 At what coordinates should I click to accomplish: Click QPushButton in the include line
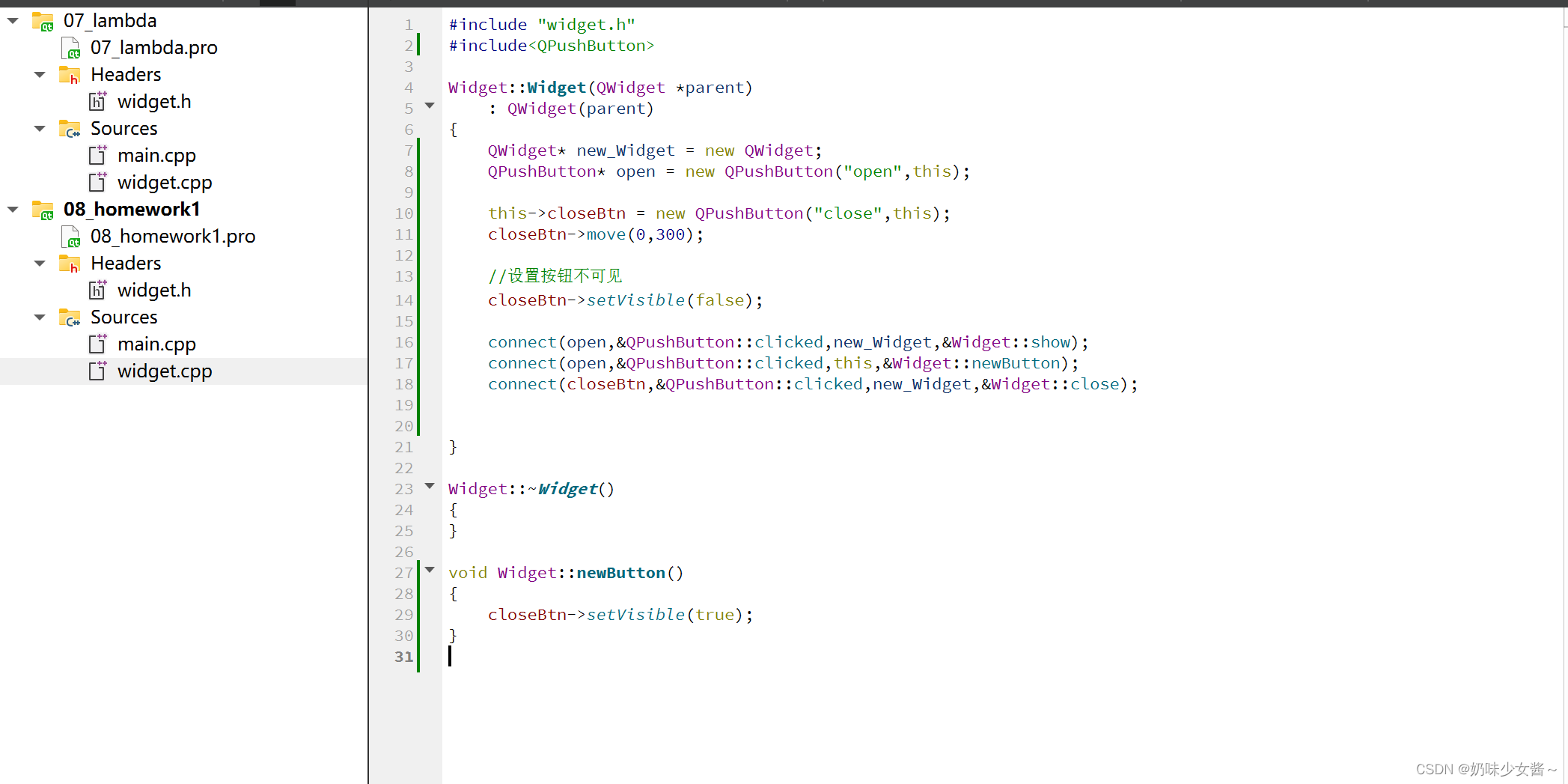(x=591, y=46)
